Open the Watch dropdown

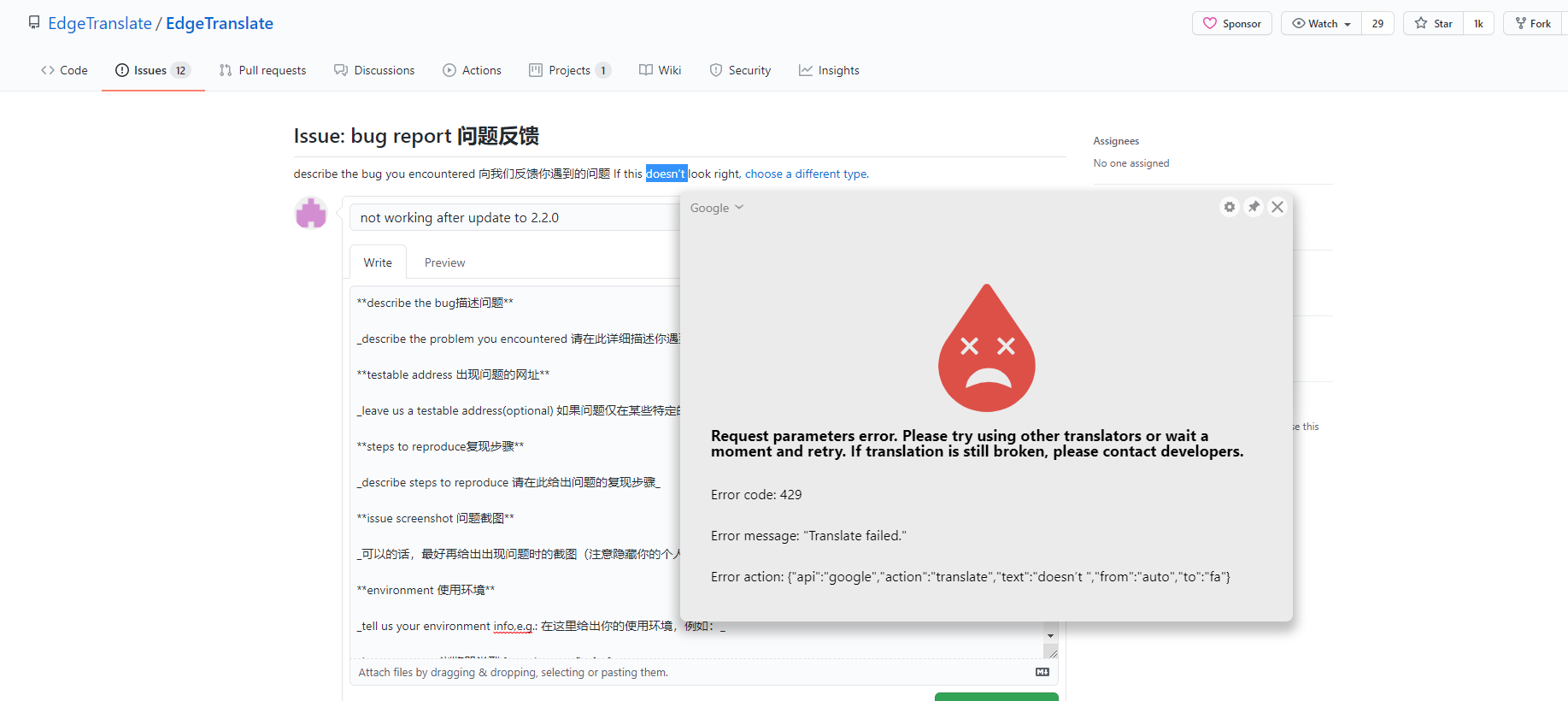pyautogui.click(x=1321, y=23)
